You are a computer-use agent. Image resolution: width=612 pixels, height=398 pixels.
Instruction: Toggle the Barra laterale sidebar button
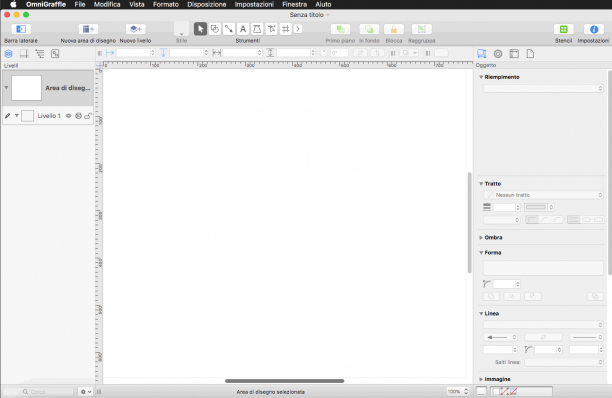(21, 29)
